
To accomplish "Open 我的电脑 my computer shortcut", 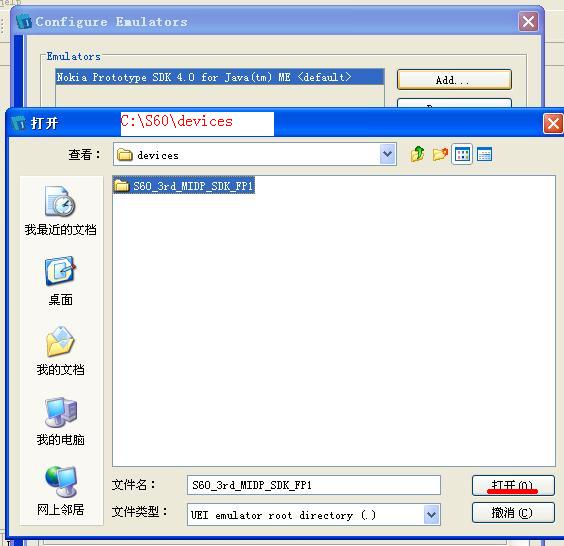I will pos(60,421).
